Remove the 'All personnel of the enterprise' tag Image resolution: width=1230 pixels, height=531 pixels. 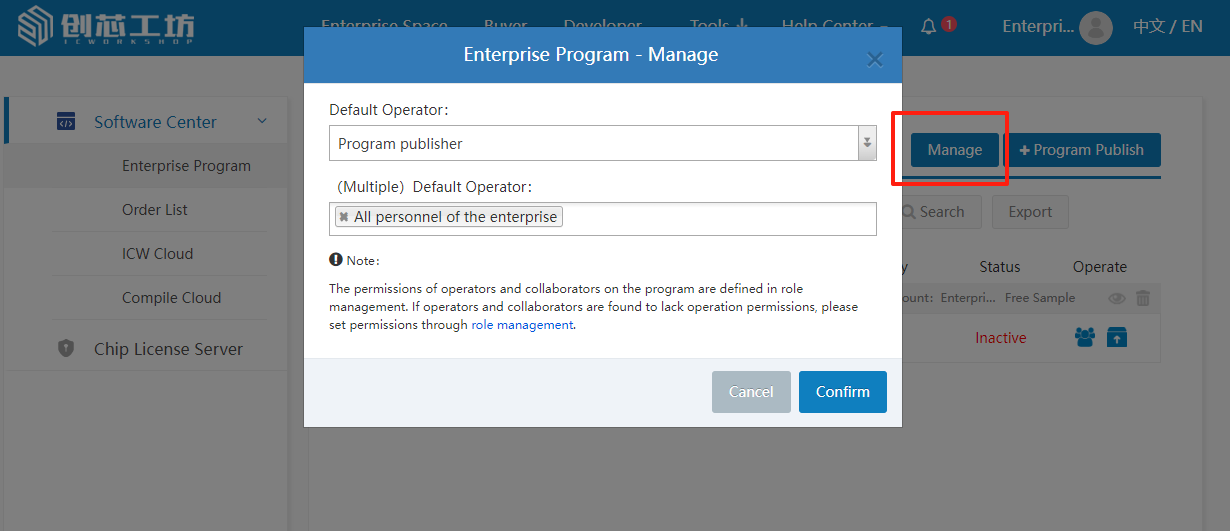344,217
